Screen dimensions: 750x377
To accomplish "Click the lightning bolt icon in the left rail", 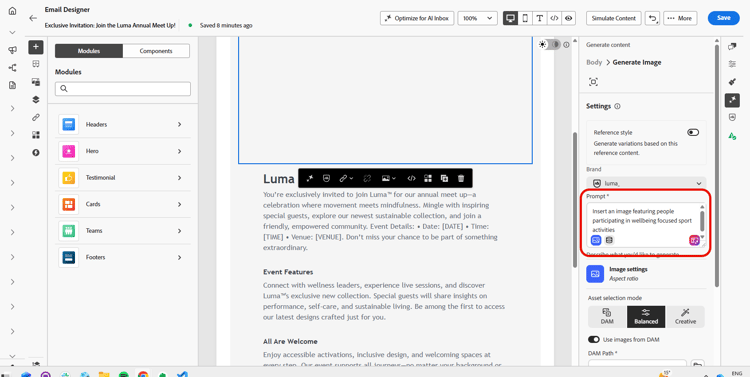I will [x=36, y=153].
